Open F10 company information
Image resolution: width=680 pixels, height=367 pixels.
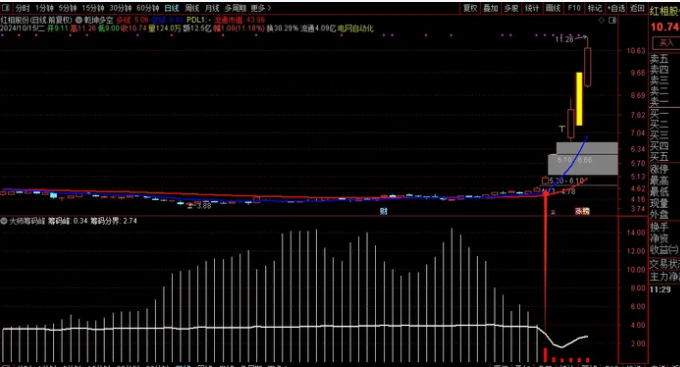[574, 8]
